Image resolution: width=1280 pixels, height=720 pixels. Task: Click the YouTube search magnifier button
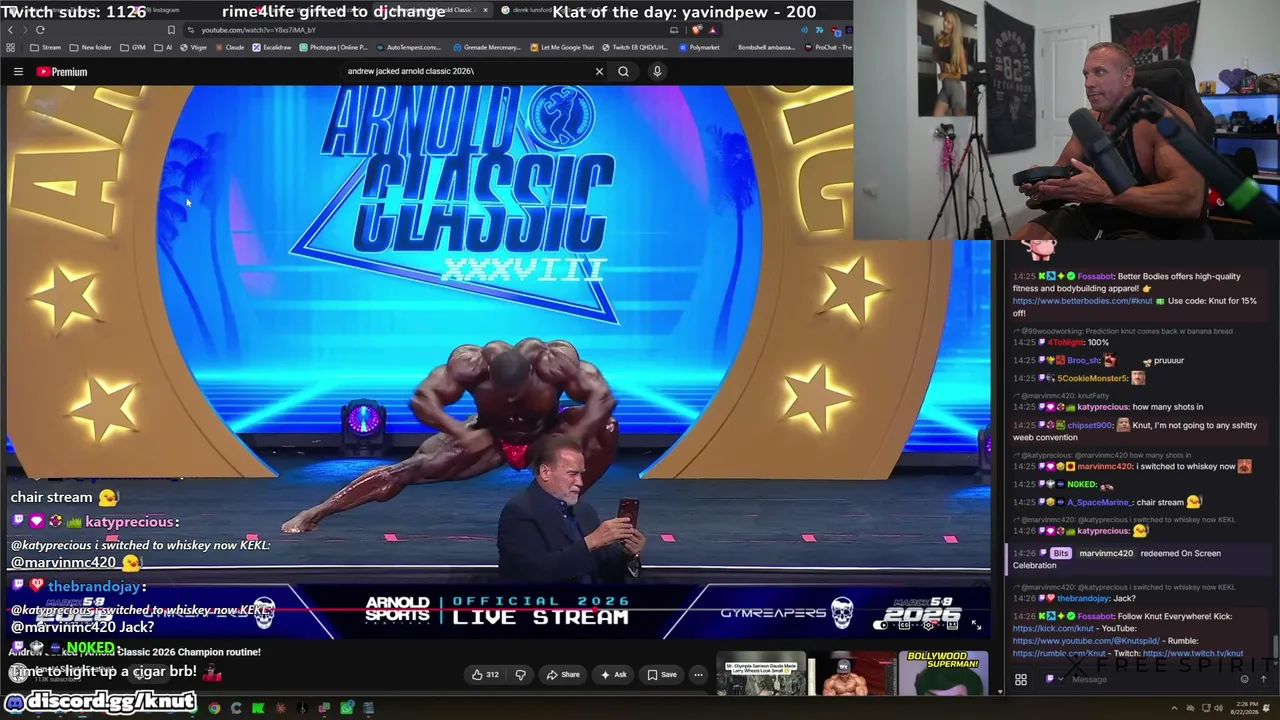point(623,71)
